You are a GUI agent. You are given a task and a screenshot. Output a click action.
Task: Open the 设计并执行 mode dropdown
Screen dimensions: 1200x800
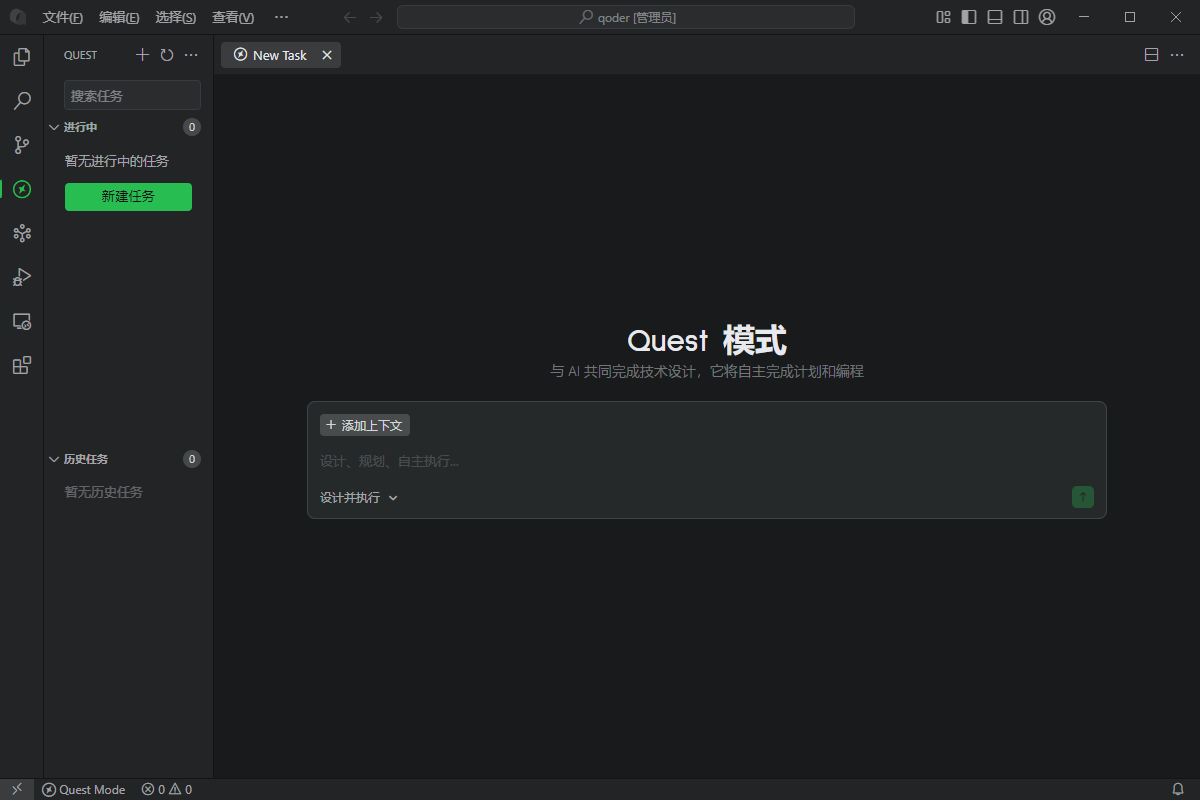click(x=359, y=497)
